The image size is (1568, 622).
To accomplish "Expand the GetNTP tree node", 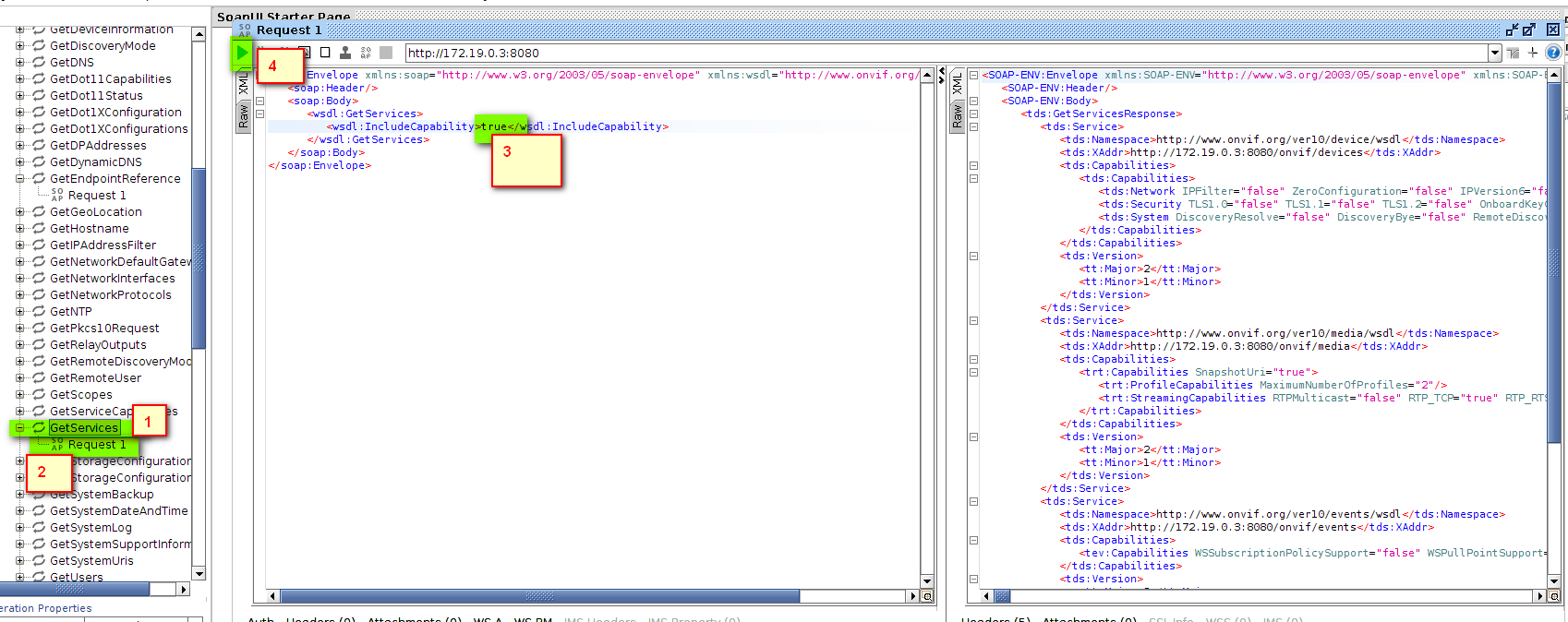I will [x=19, y=312].
